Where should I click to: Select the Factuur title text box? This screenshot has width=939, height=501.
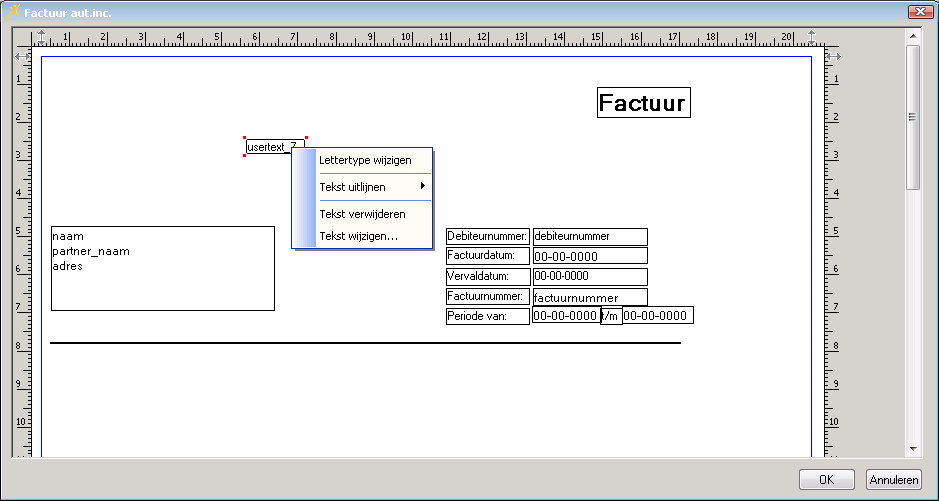pos(643,103)
